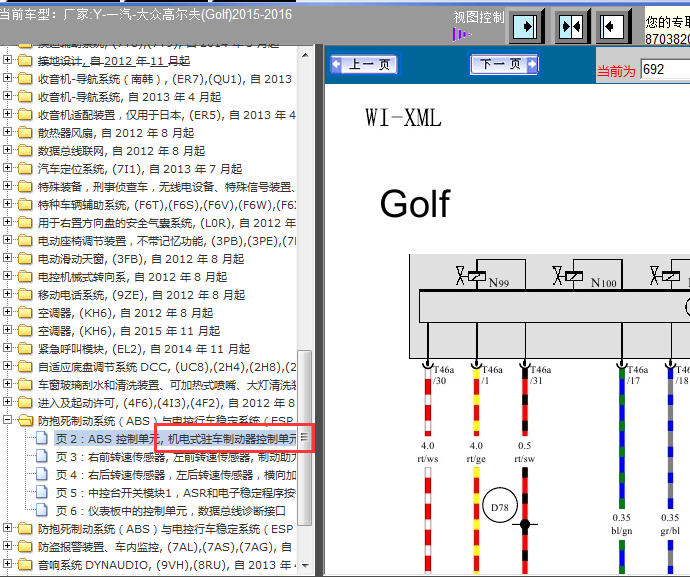Expand the 接地设计 自2012年11月起 folder
Screen dimensions: 690x577
(x=7, y=59)
